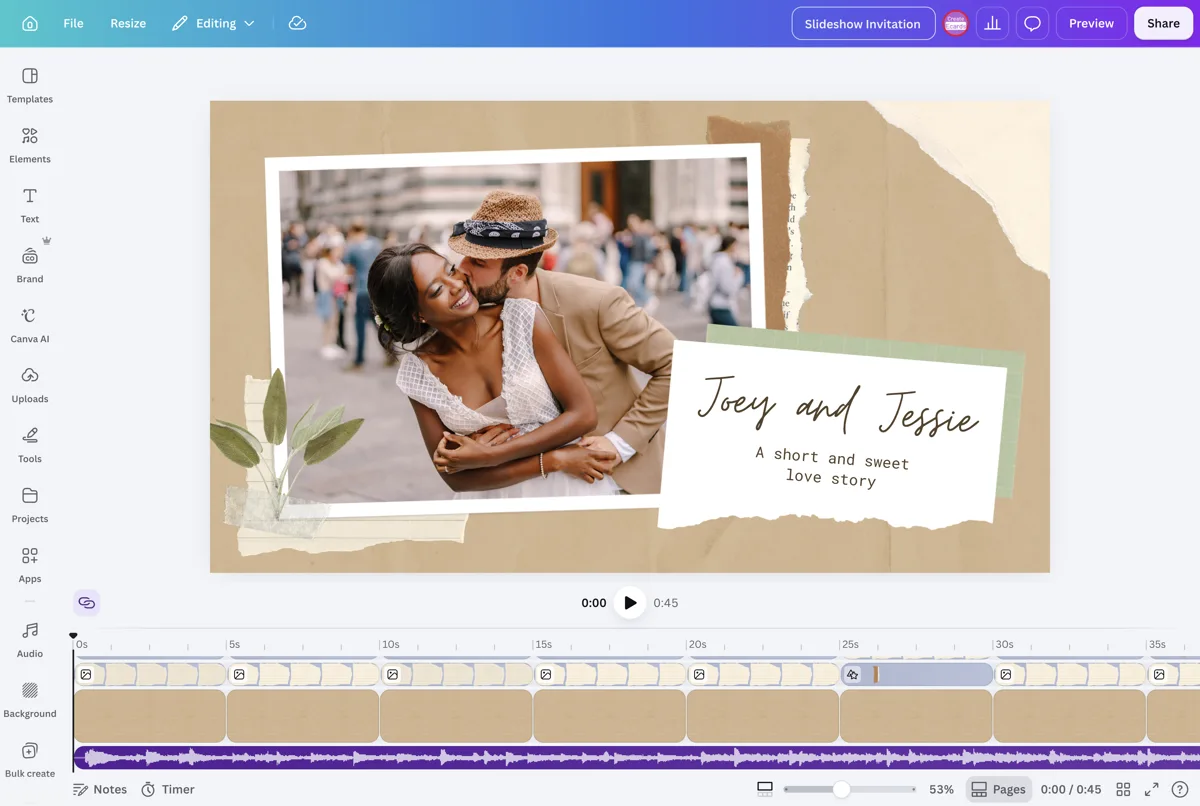This screenshot has height=806, width=1200.
Task: Select the purple audio waveform track
Action: 637,758
